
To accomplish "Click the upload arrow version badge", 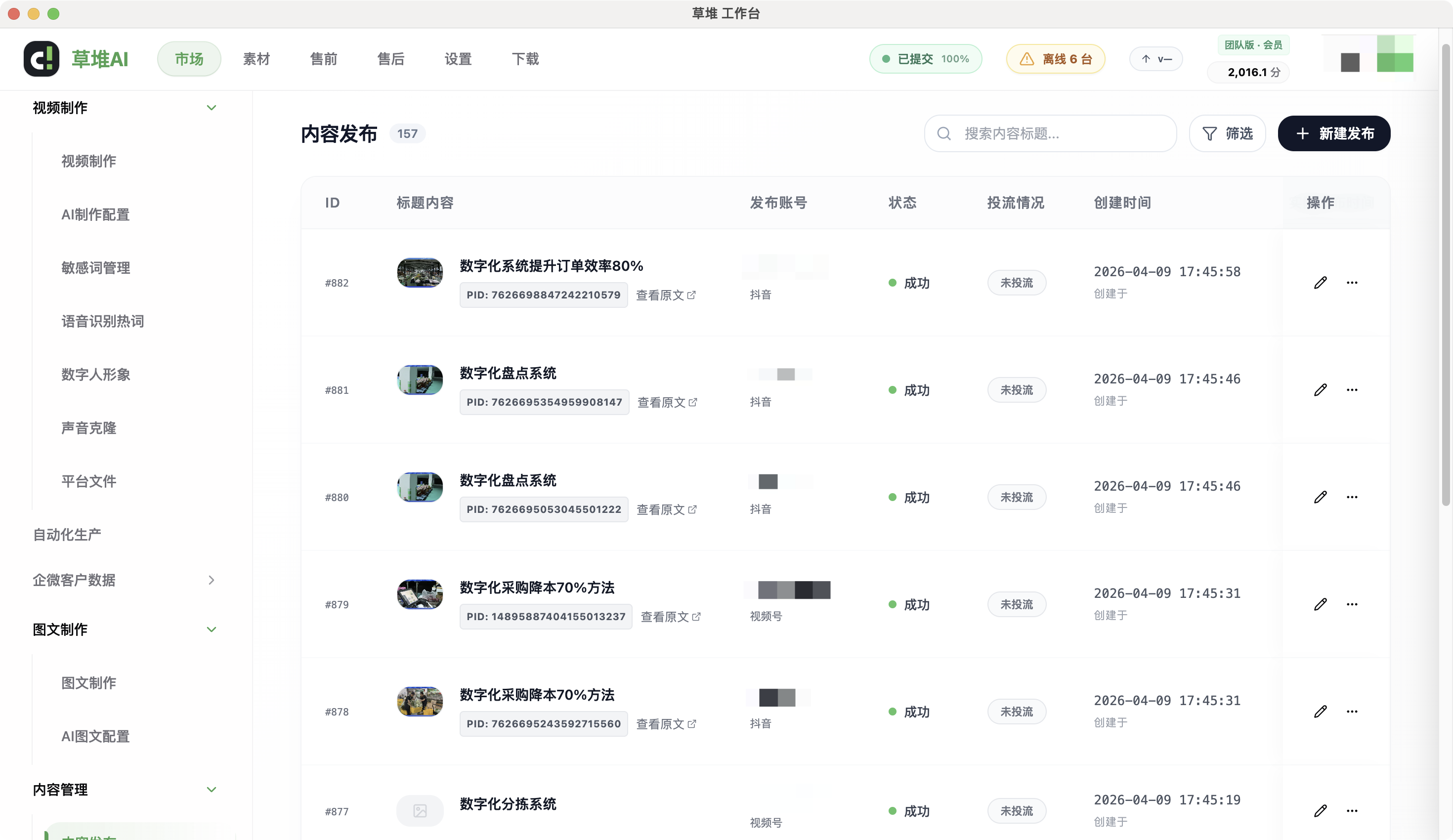I will [x=1156, y=59].
